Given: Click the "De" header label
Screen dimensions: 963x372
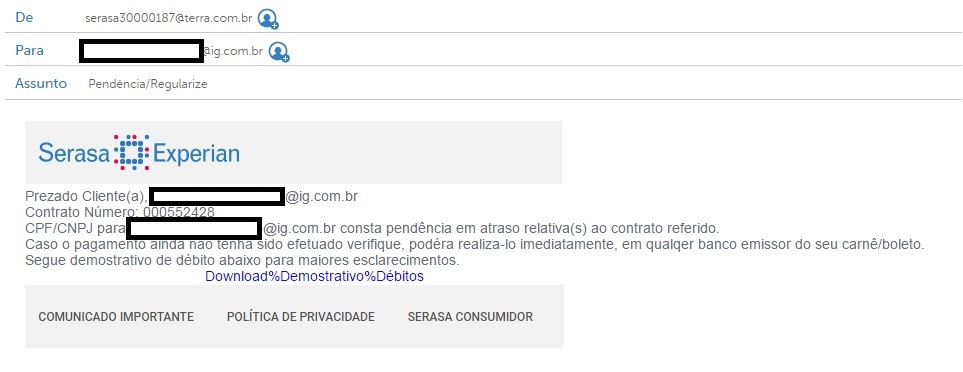Looking at the screenshot, I should [x=24, y=17].
